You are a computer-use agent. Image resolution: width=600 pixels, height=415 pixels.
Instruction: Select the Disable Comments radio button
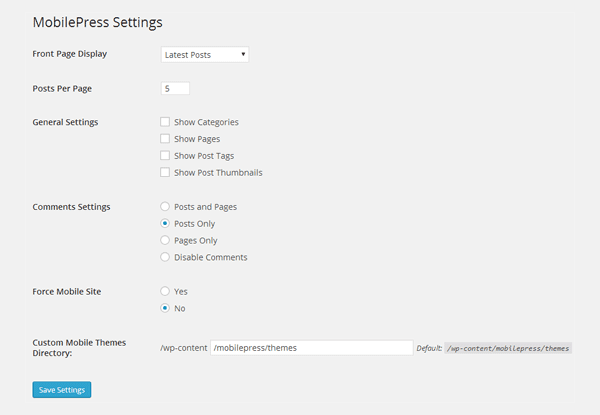coord(165,257)
